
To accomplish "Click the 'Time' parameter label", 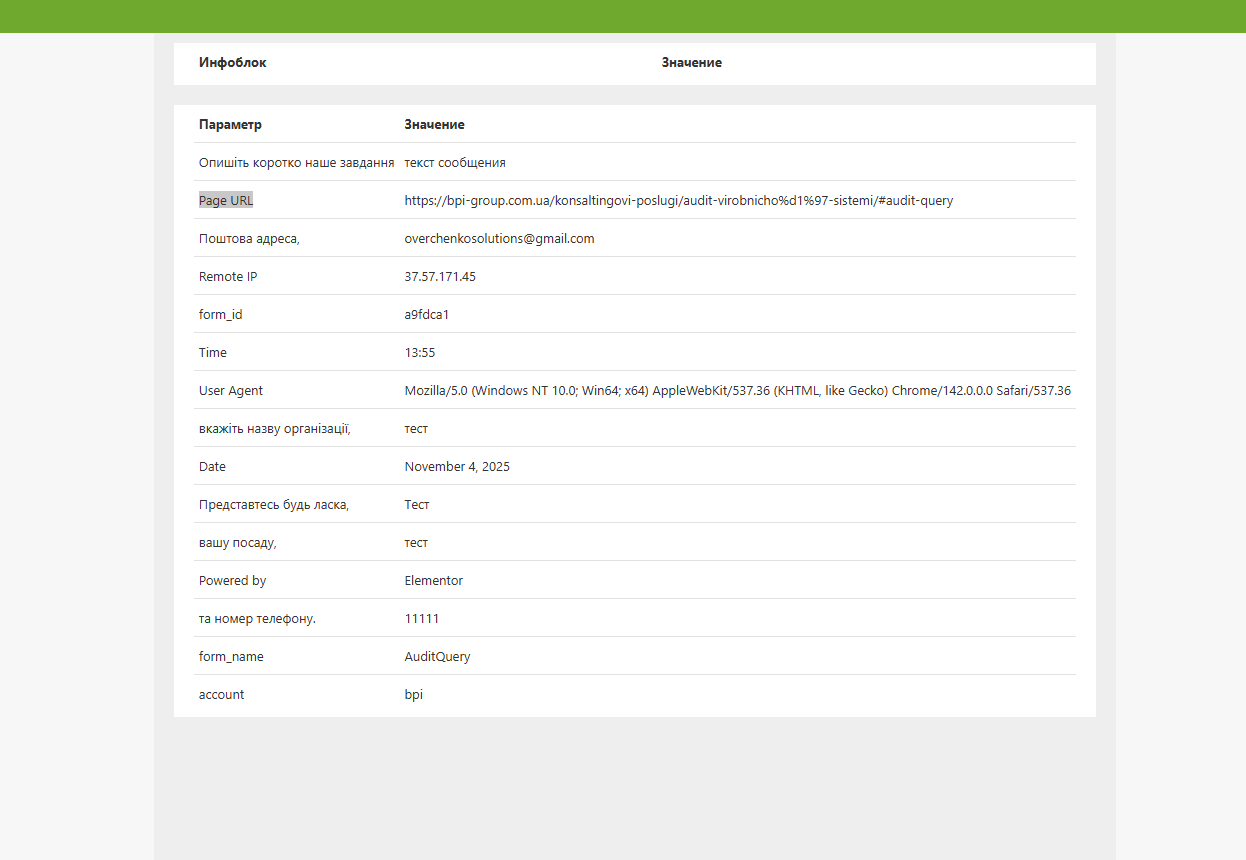I will 213,353.
